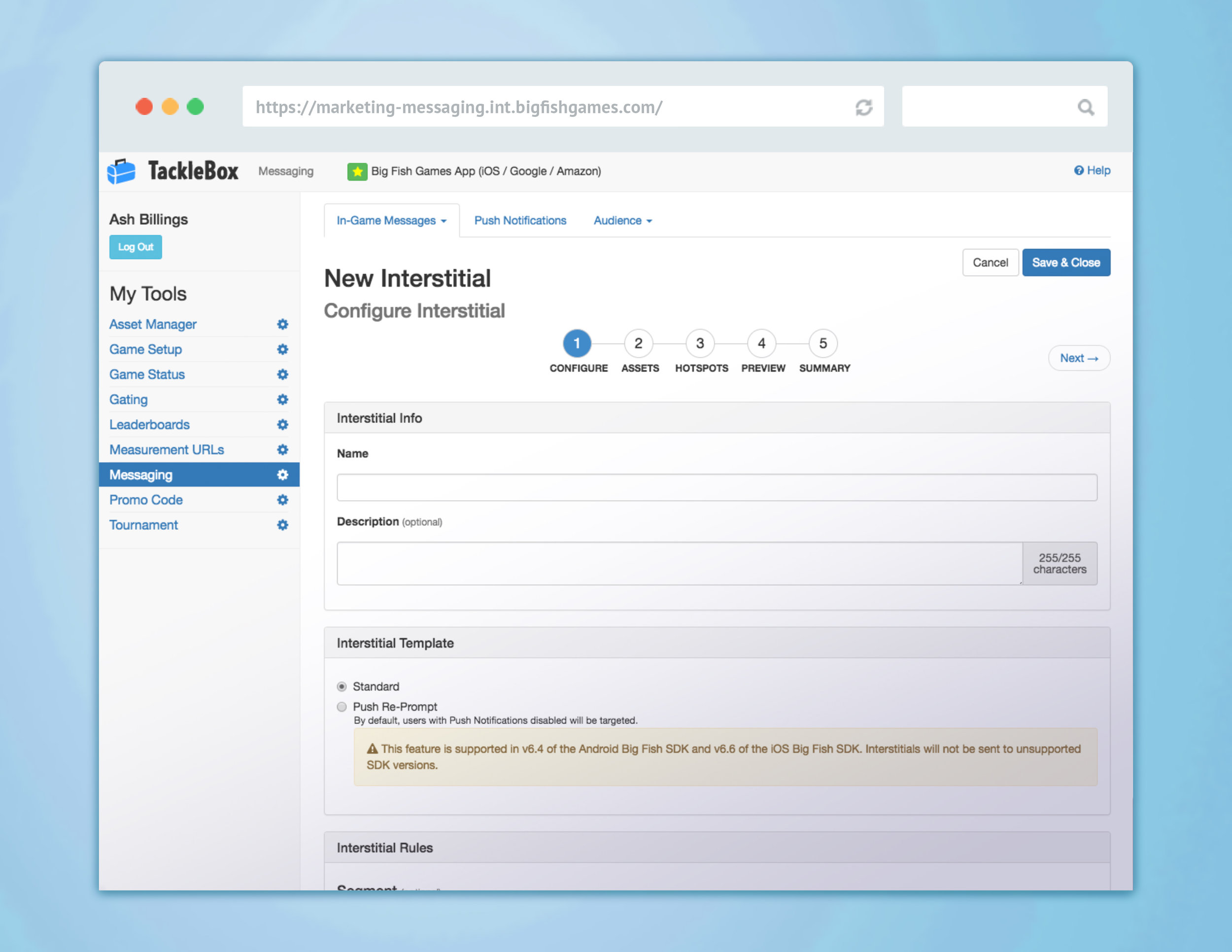Click the gear icon beside Gating
Viewport: 1232px width, 952px height.
282,399
